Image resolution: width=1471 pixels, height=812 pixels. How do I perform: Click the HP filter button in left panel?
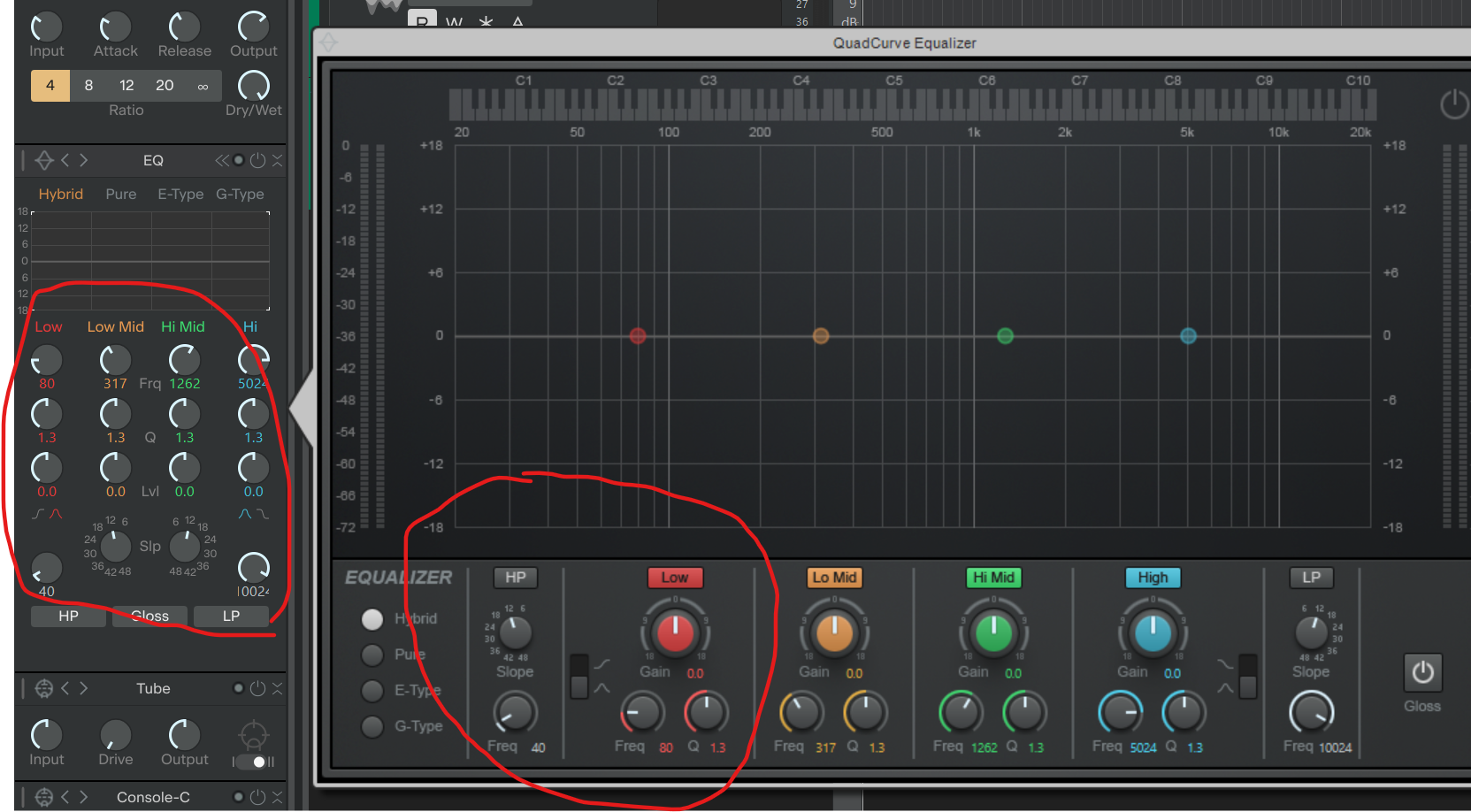coord(68,616)
